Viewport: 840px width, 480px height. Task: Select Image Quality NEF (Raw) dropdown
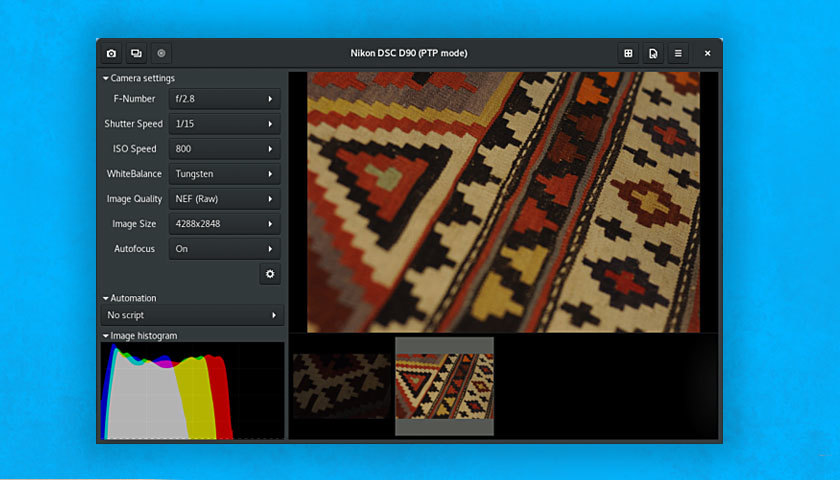224,199
